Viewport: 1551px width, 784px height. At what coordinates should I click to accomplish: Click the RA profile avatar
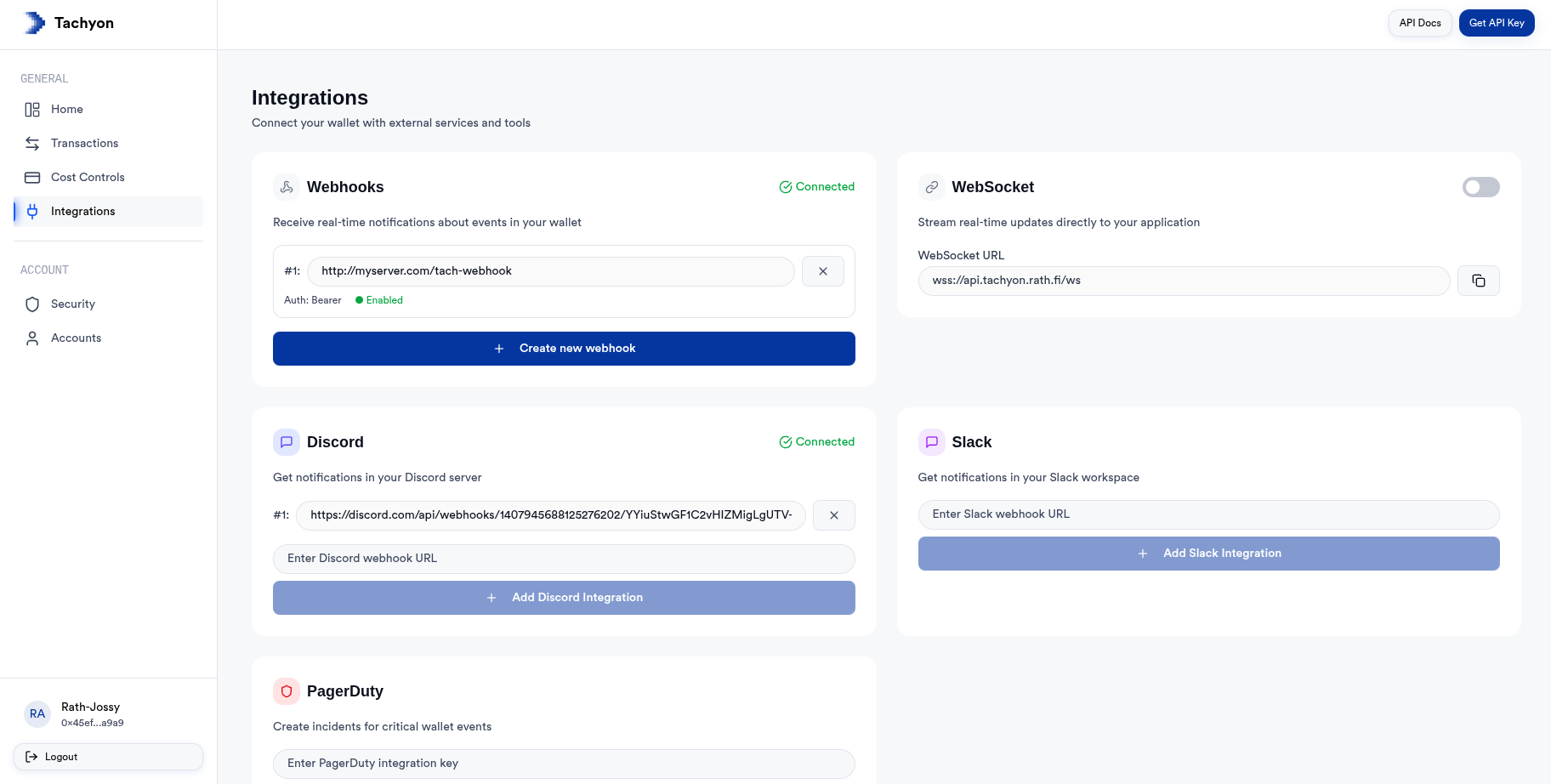[x=37, y=713]
